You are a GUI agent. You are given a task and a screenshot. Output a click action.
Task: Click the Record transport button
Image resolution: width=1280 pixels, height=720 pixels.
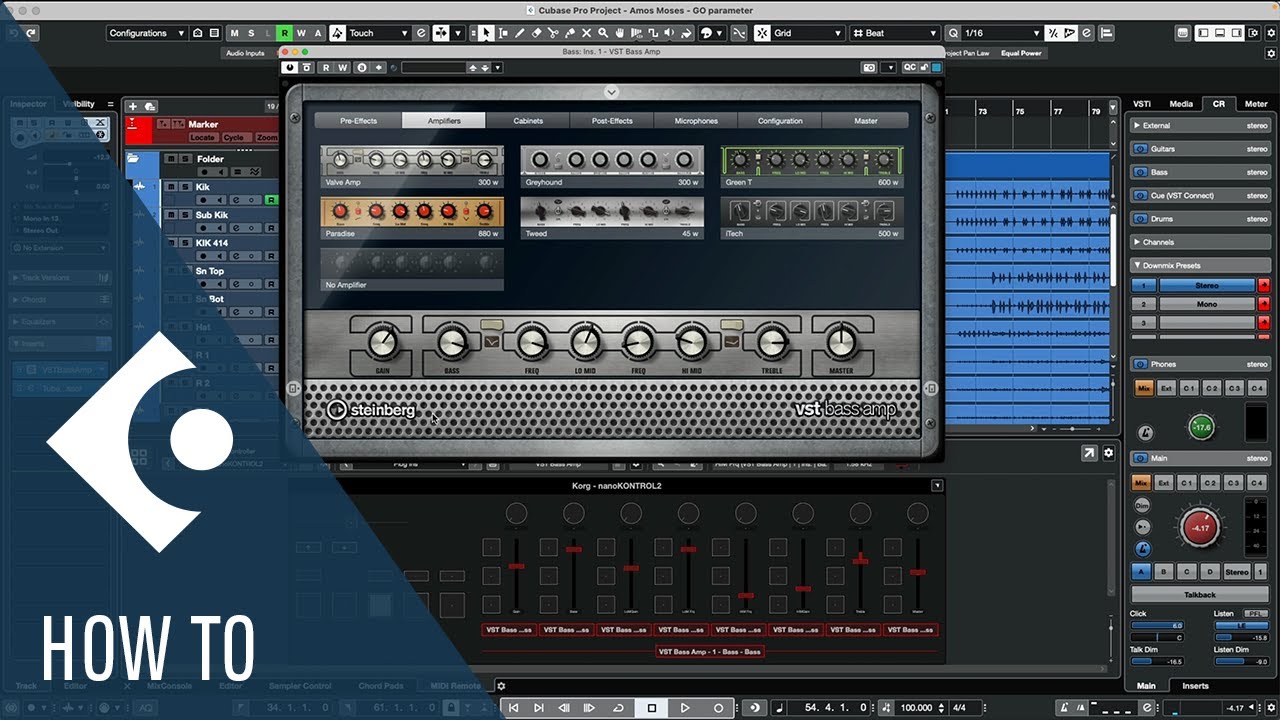[718, 707]
